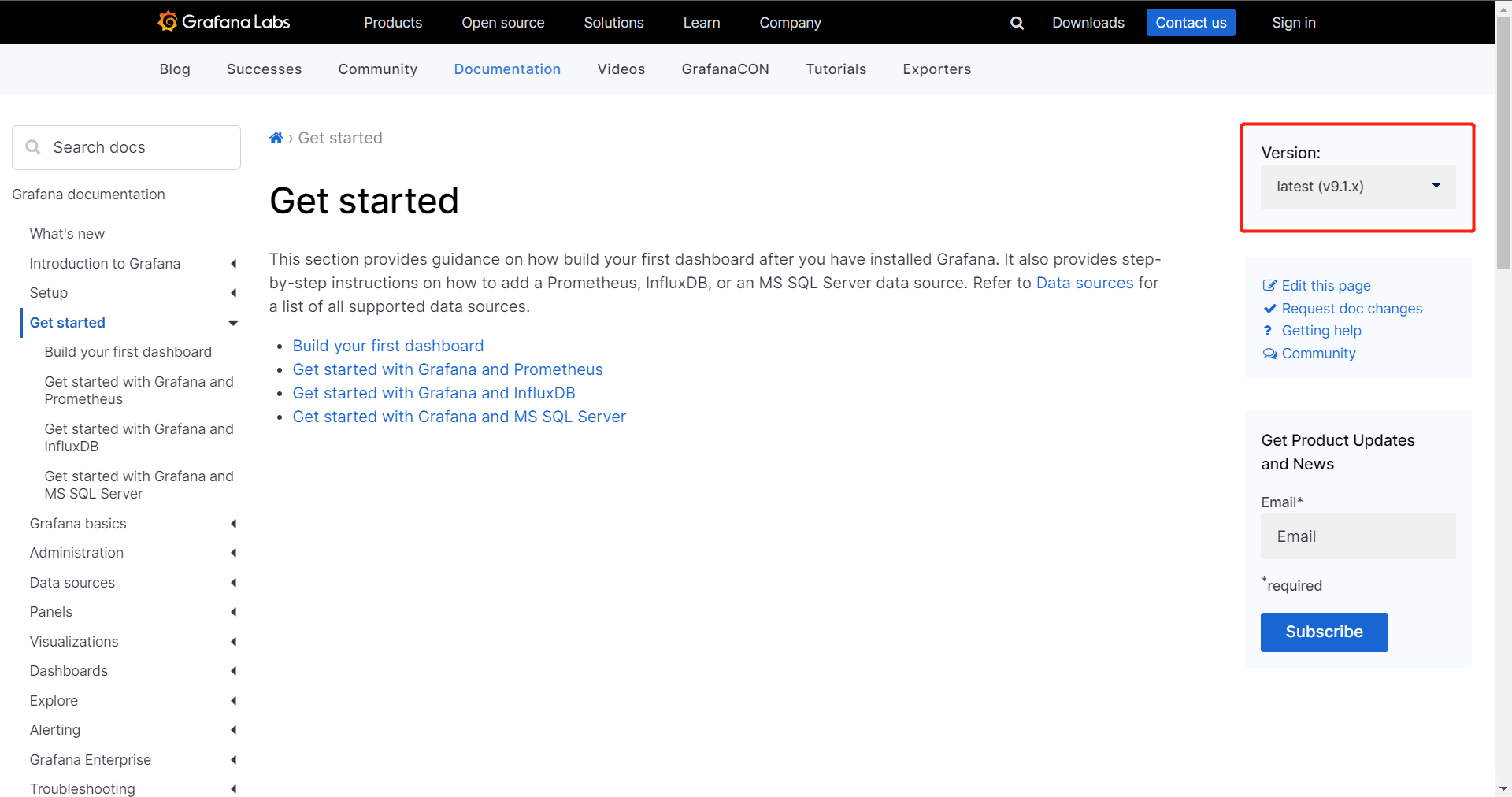The width and height of the screenshot is (1512, 797).
Task: Select the Documentation tab
Action: point(507,69)
